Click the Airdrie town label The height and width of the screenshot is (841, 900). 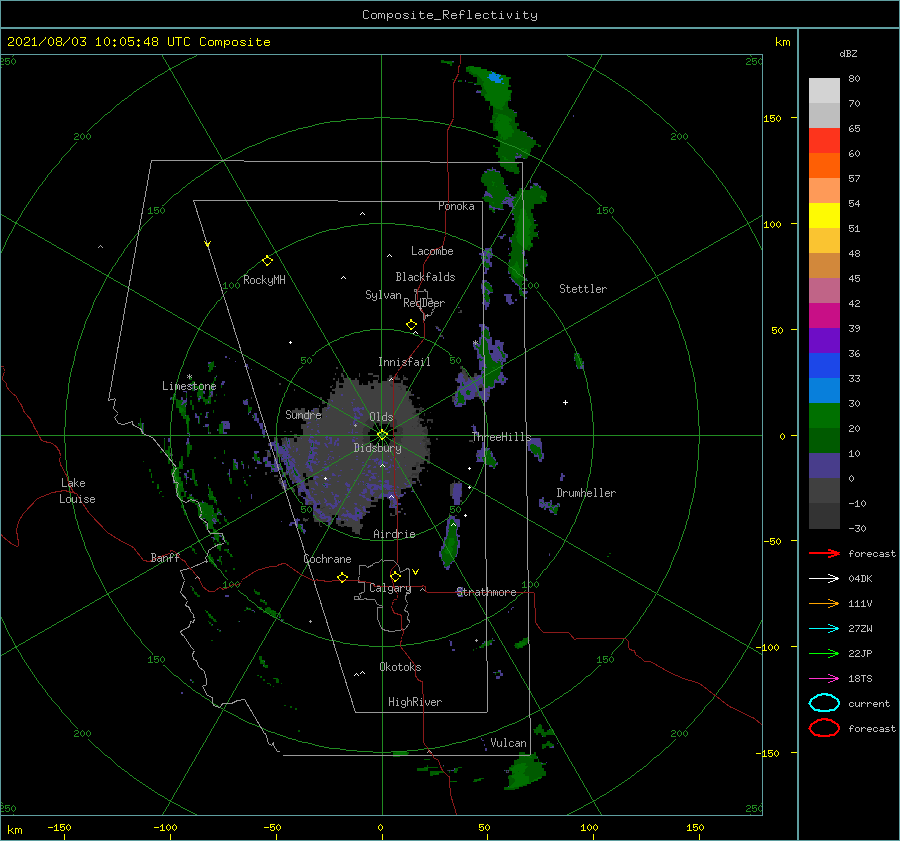[x=394, y=534]
